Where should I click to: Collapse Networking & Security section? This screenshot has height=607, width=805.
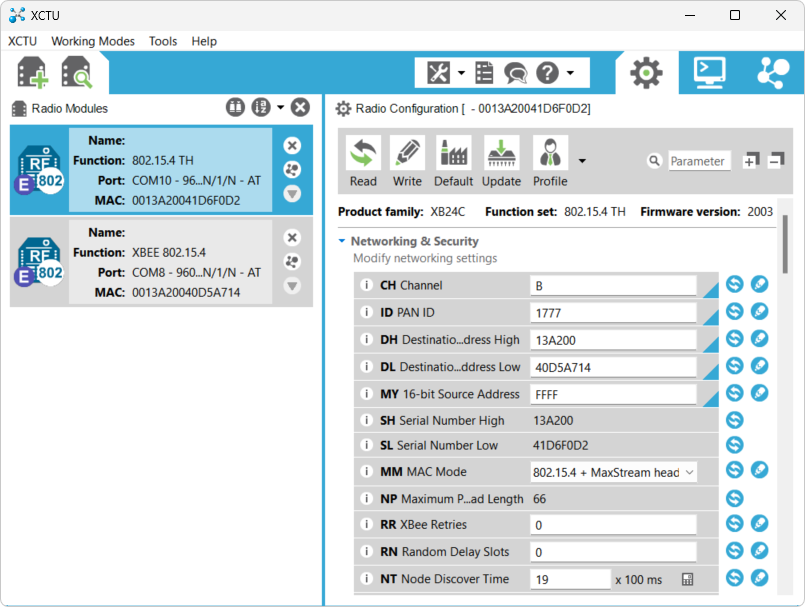click(x=342, y=241)
